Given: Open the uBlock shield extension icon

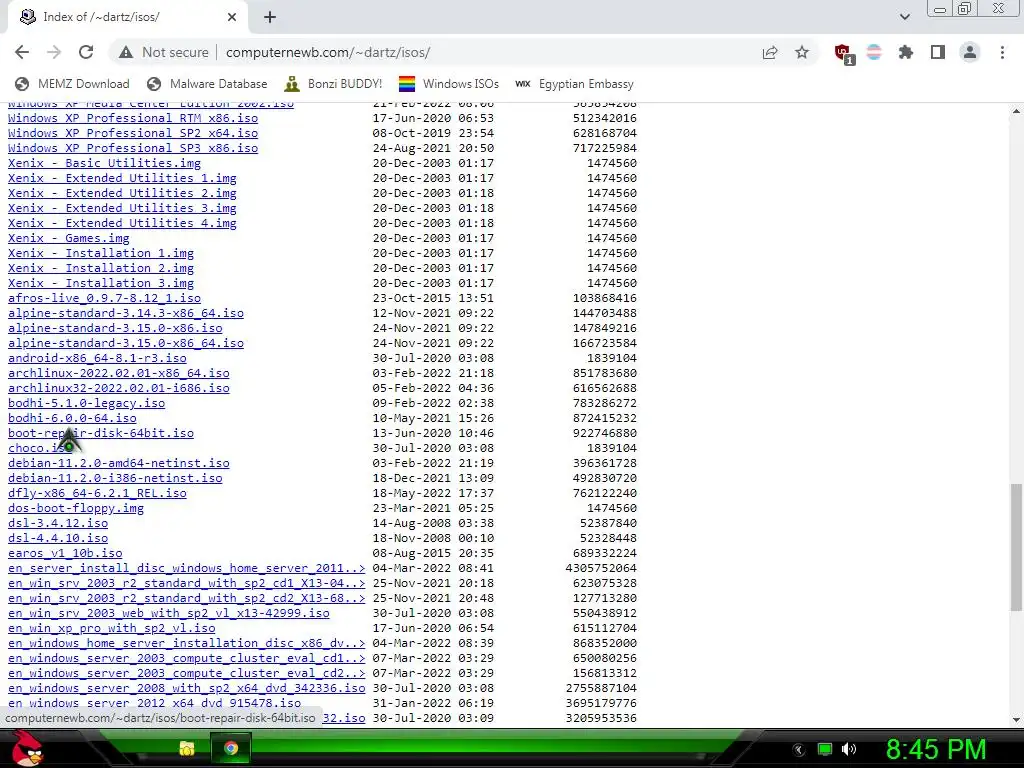Looking at the screenshot, I should coord(844,53).
